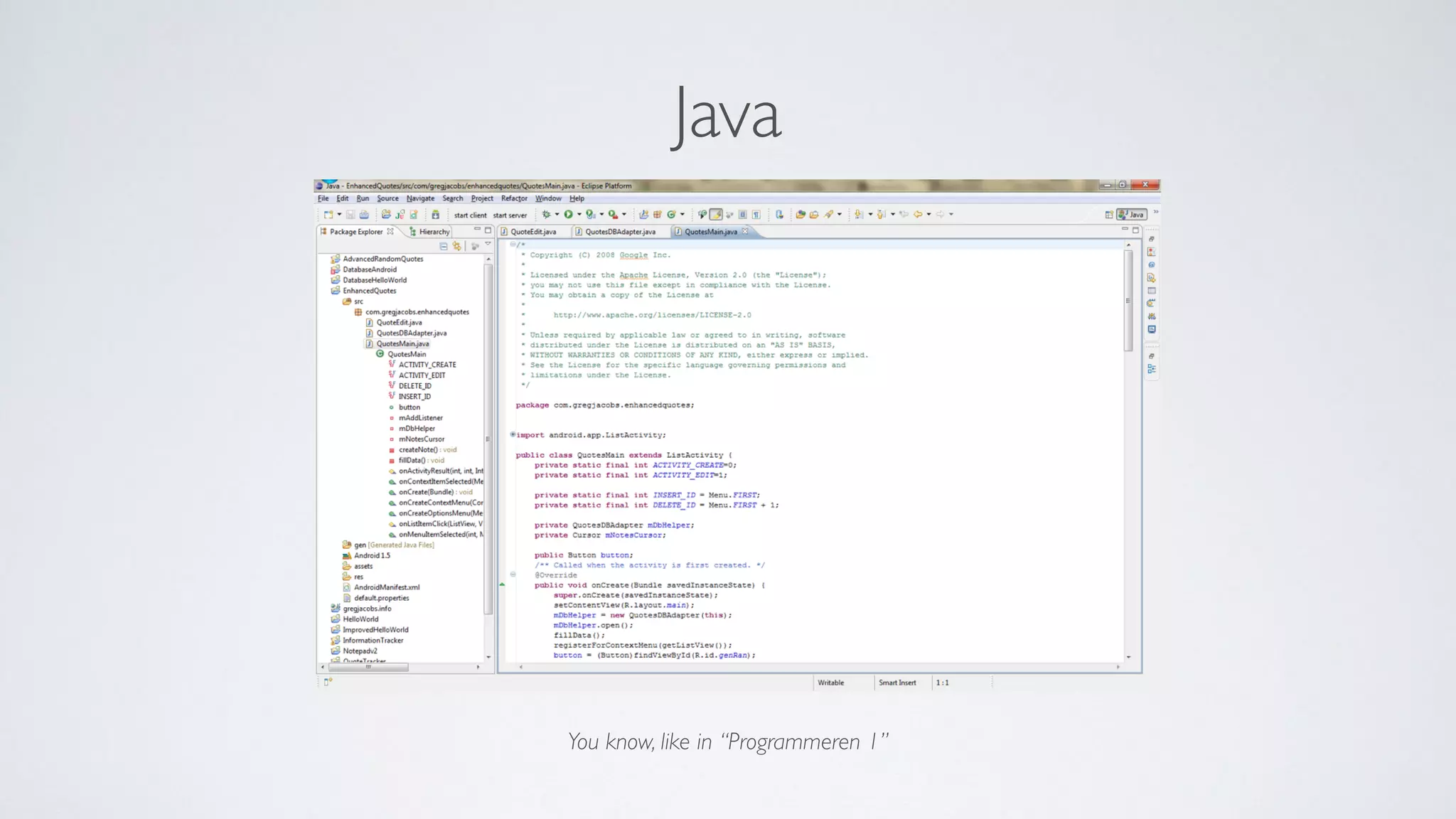Collapse All in Package Explorer toolbar
The height and width of the screenshot is (819, 1456).
coord(443,246)
